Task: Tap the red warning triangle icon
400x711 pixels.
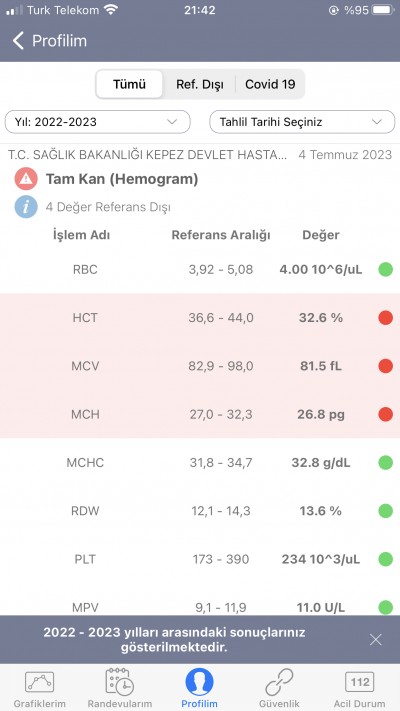Action: pos(26,179)
